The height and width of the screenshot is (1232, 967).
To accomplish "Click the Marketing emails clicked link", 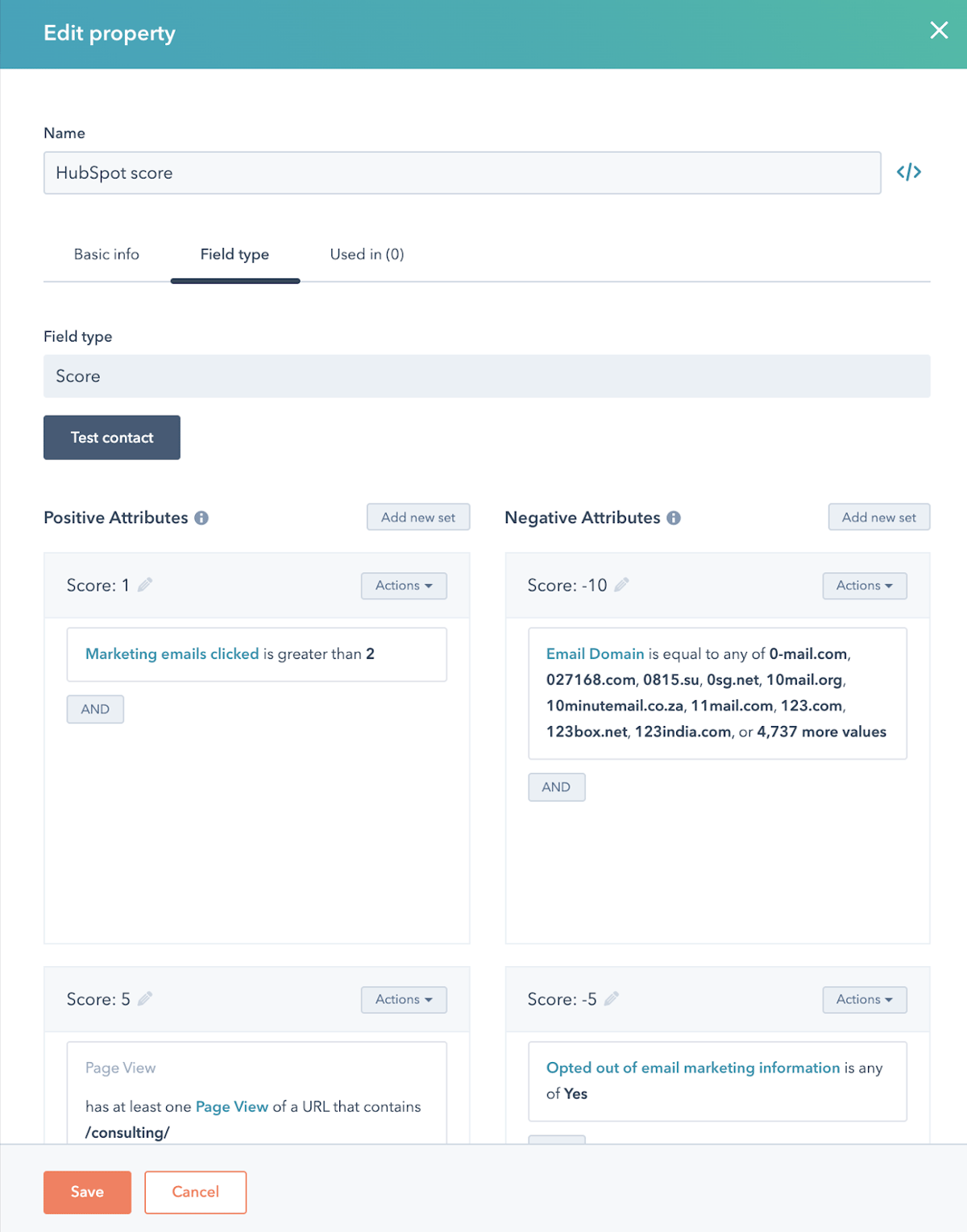I will [172, 653].
